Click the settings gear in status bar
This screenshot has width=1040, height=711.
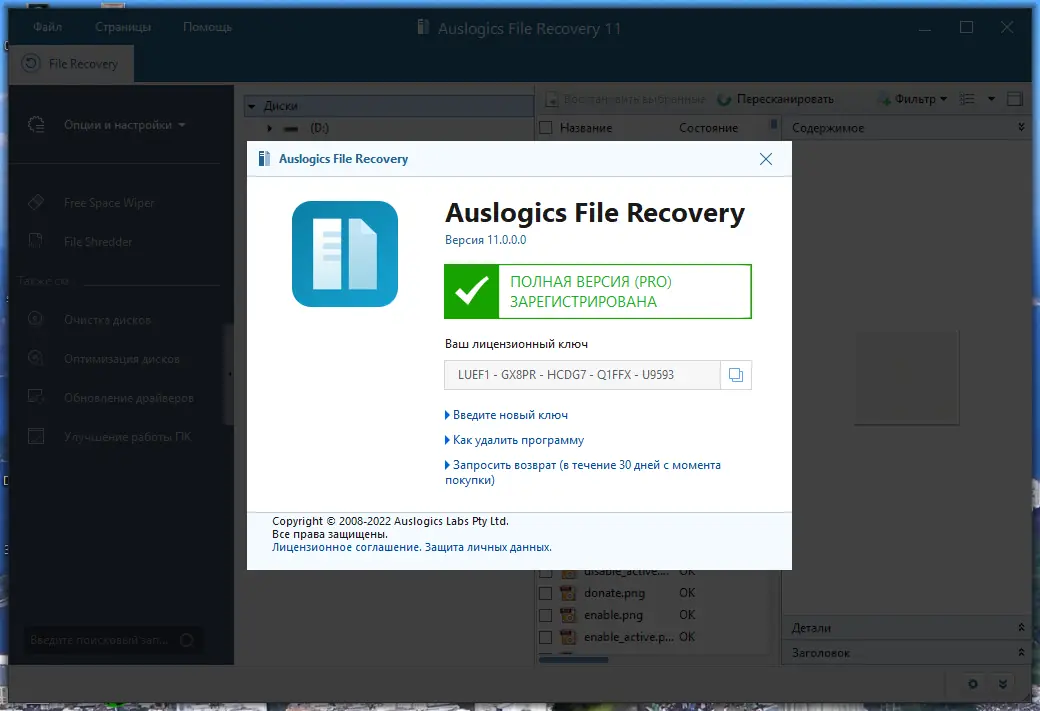[972, 684]
